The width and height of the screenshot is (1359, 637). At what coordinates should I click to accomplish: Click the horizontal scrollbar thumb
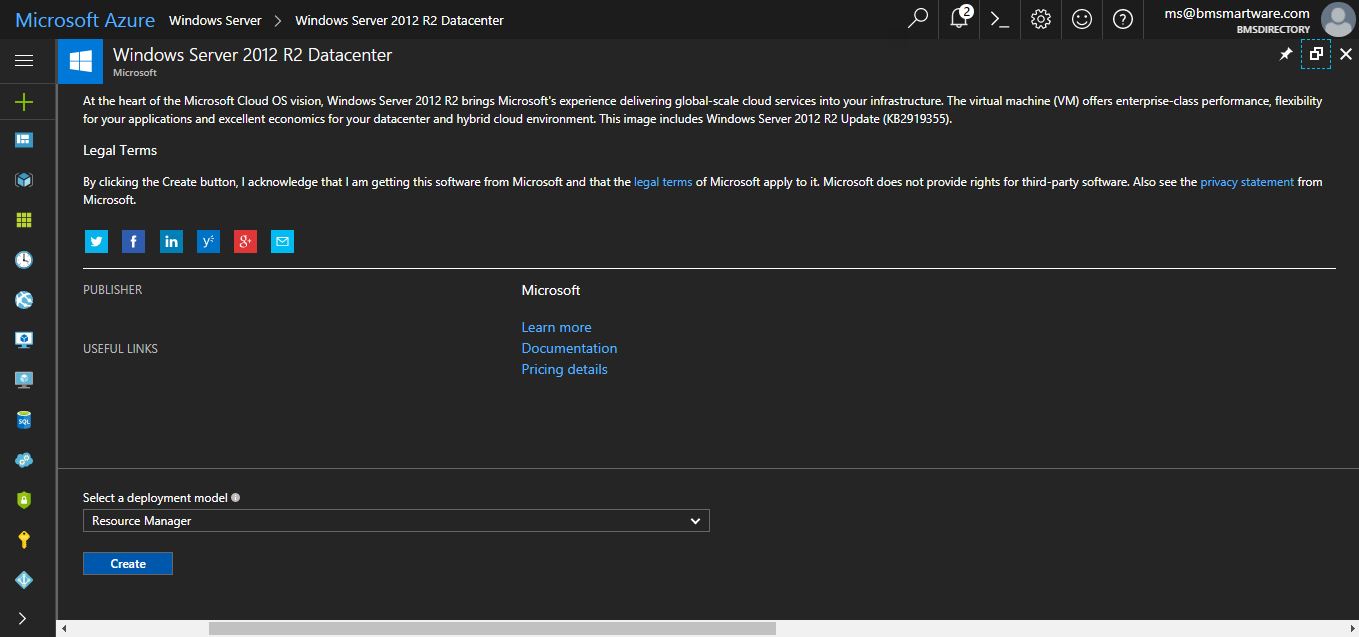492,629
